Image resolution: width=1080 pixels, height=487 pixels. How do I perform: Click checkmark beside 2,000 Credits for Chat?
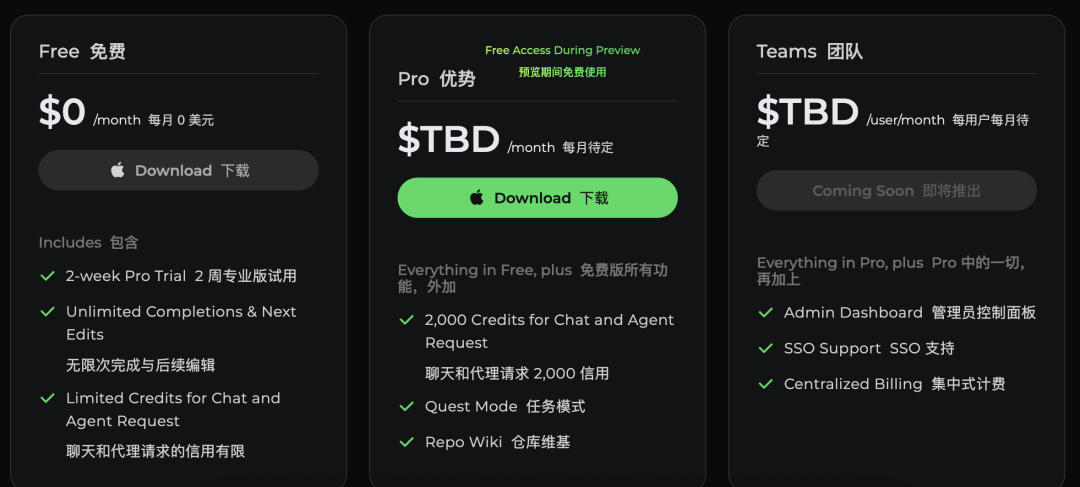pos(406,320)
